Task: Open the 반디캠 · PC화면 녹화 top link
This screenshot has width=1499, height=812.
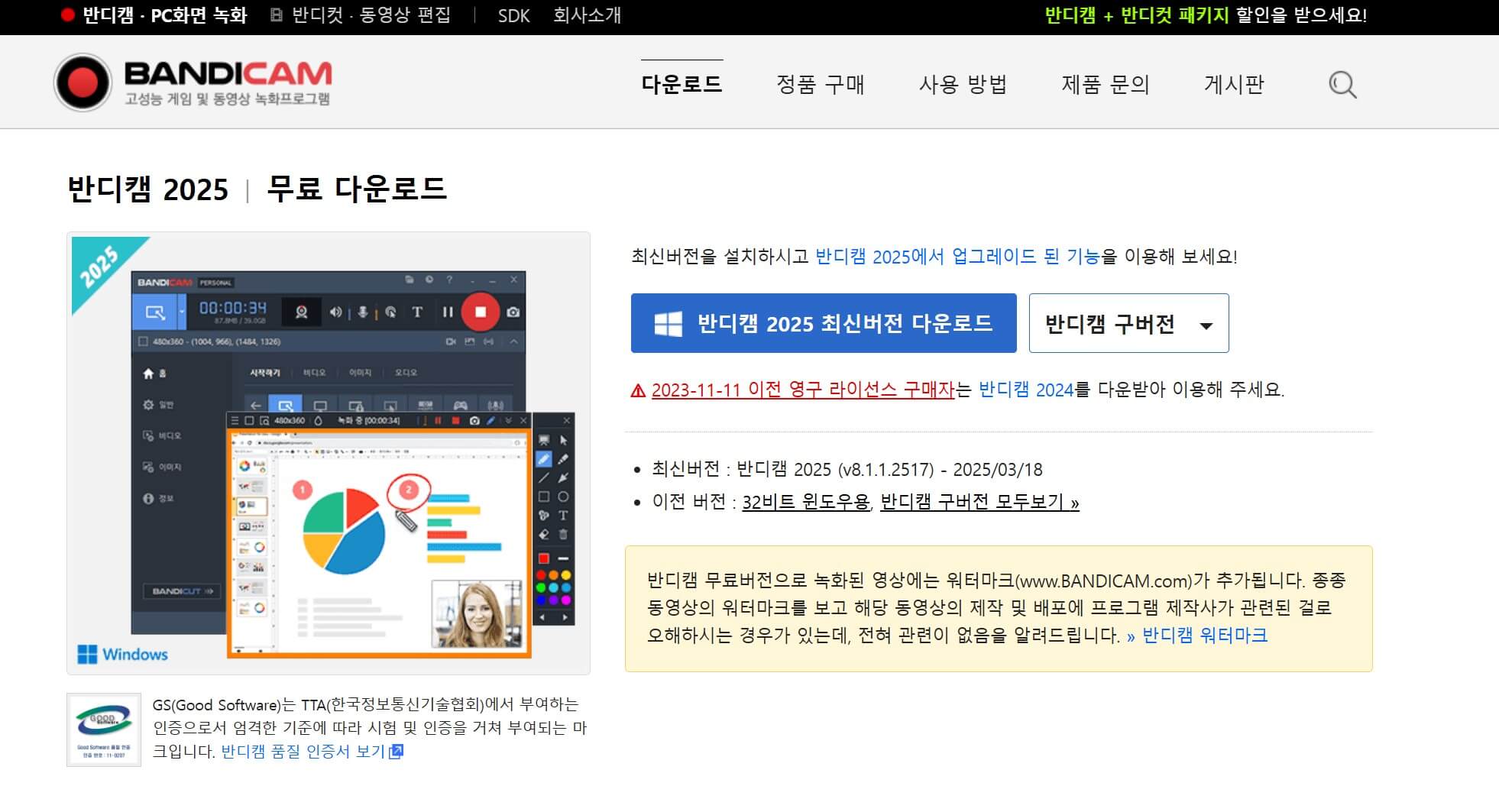Action: click(x=154, y=15)
